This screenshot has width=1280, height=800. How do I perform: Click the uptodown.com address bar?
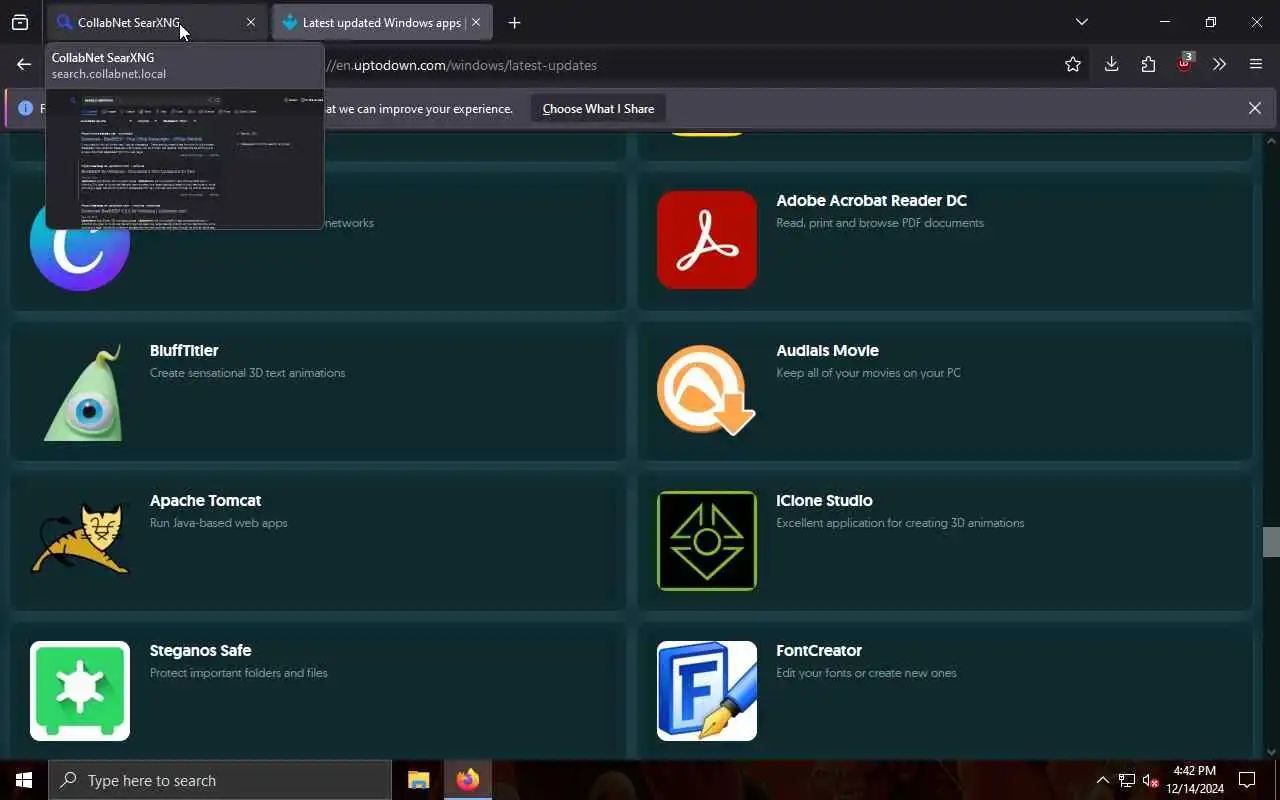coord(690,64)
